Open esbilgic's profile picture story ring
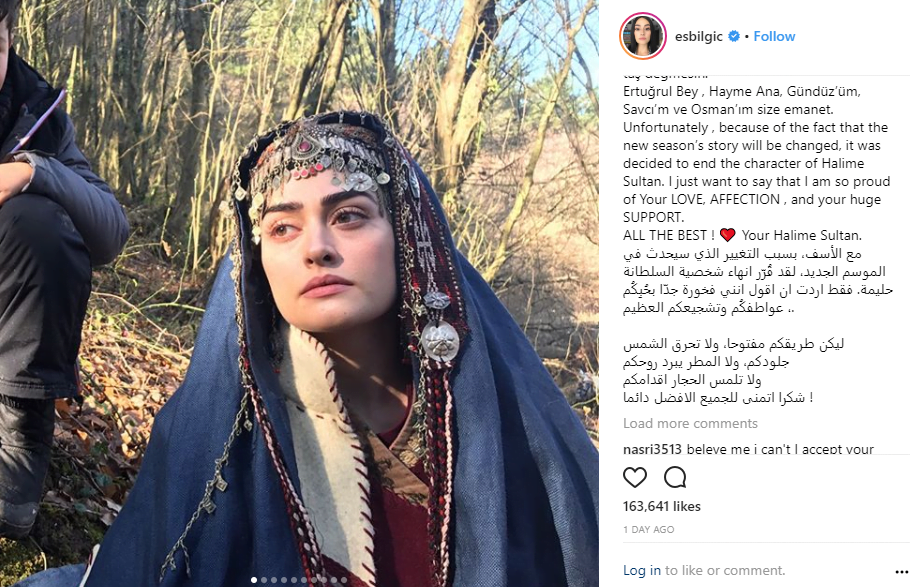This screenshot has width=915, height=587. coord(643,36)
